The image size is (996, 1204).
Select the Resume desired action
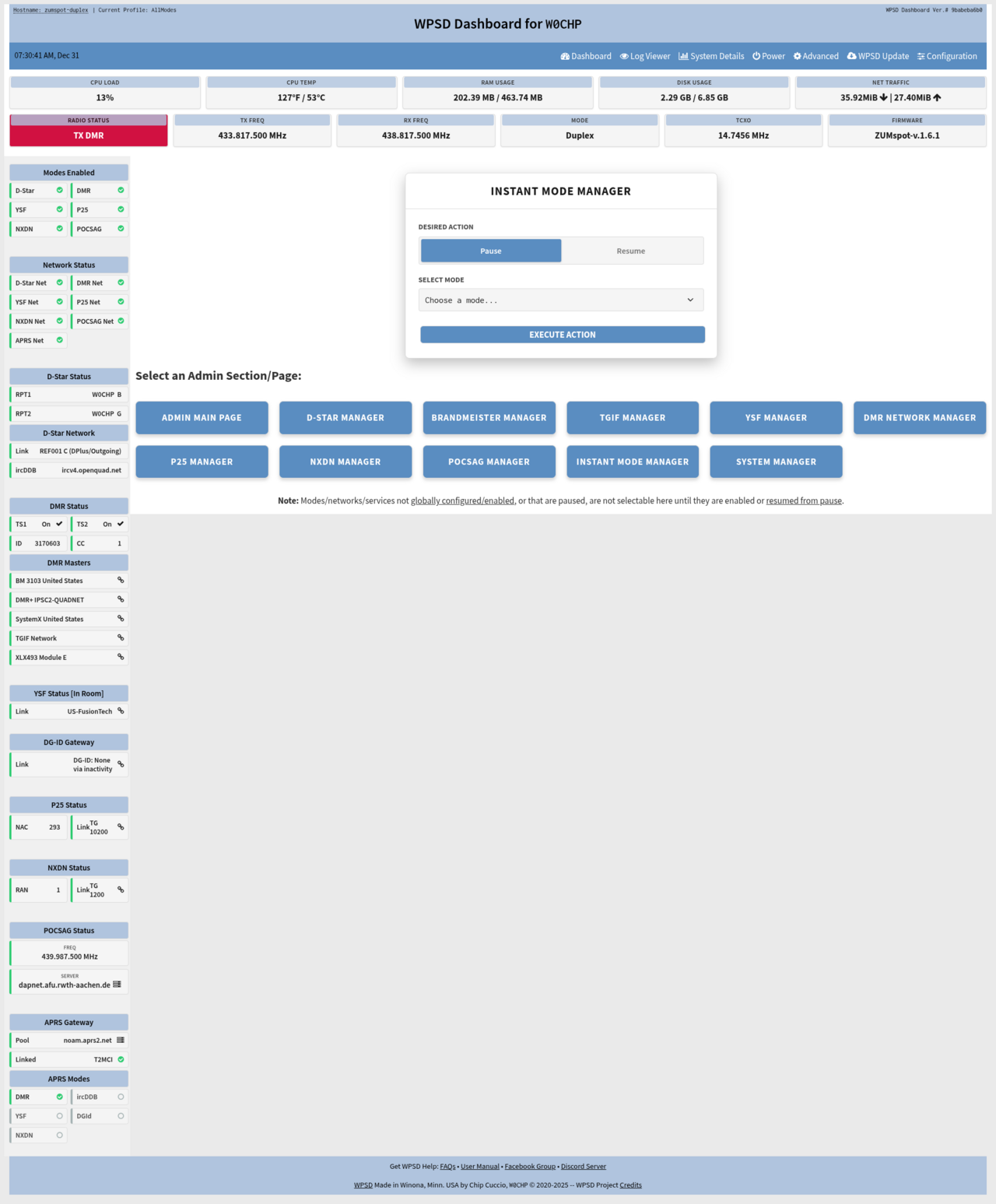pos(631,251)
